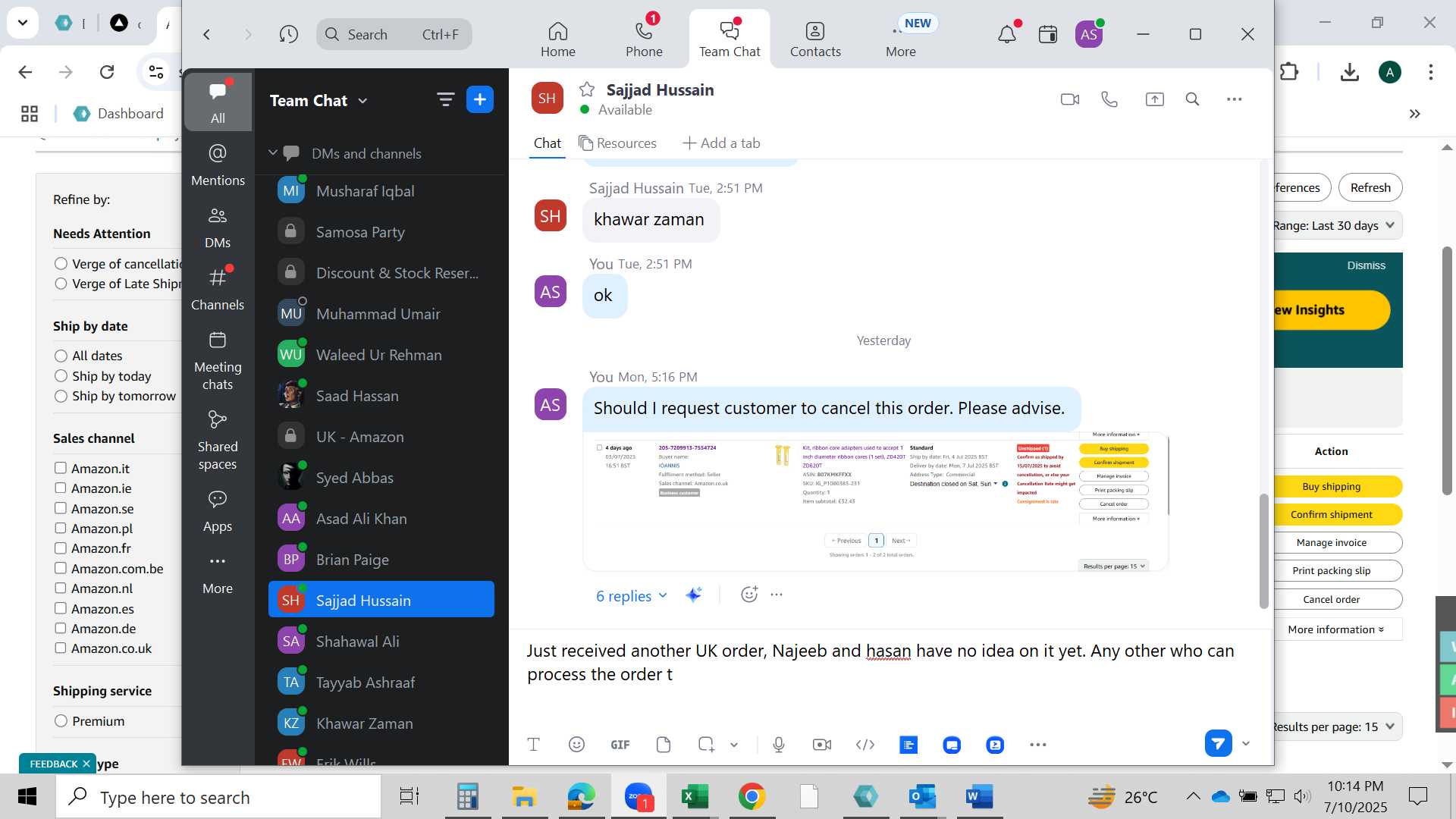1456x819 pixels.
Task: Click the Zoom chat search field
Action: click(x=394, y=34)
